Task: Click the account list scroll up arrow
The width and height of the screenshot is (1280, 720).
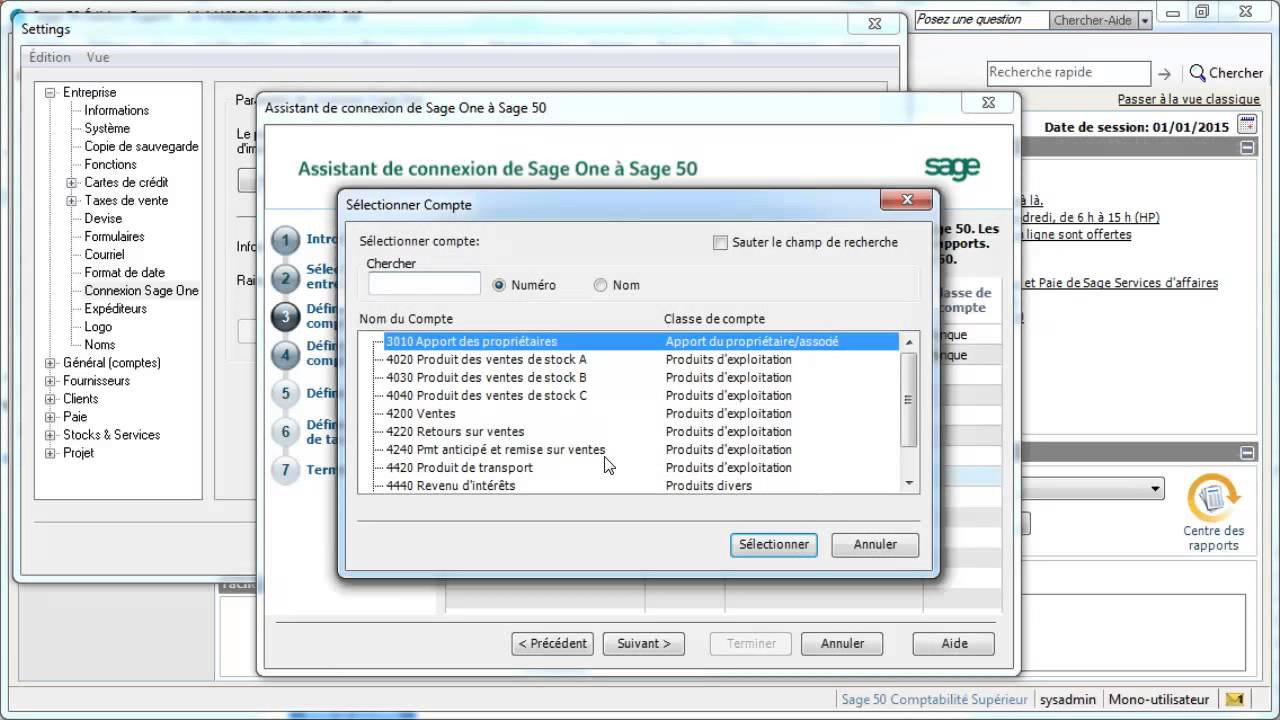Action: pos(909,342)
